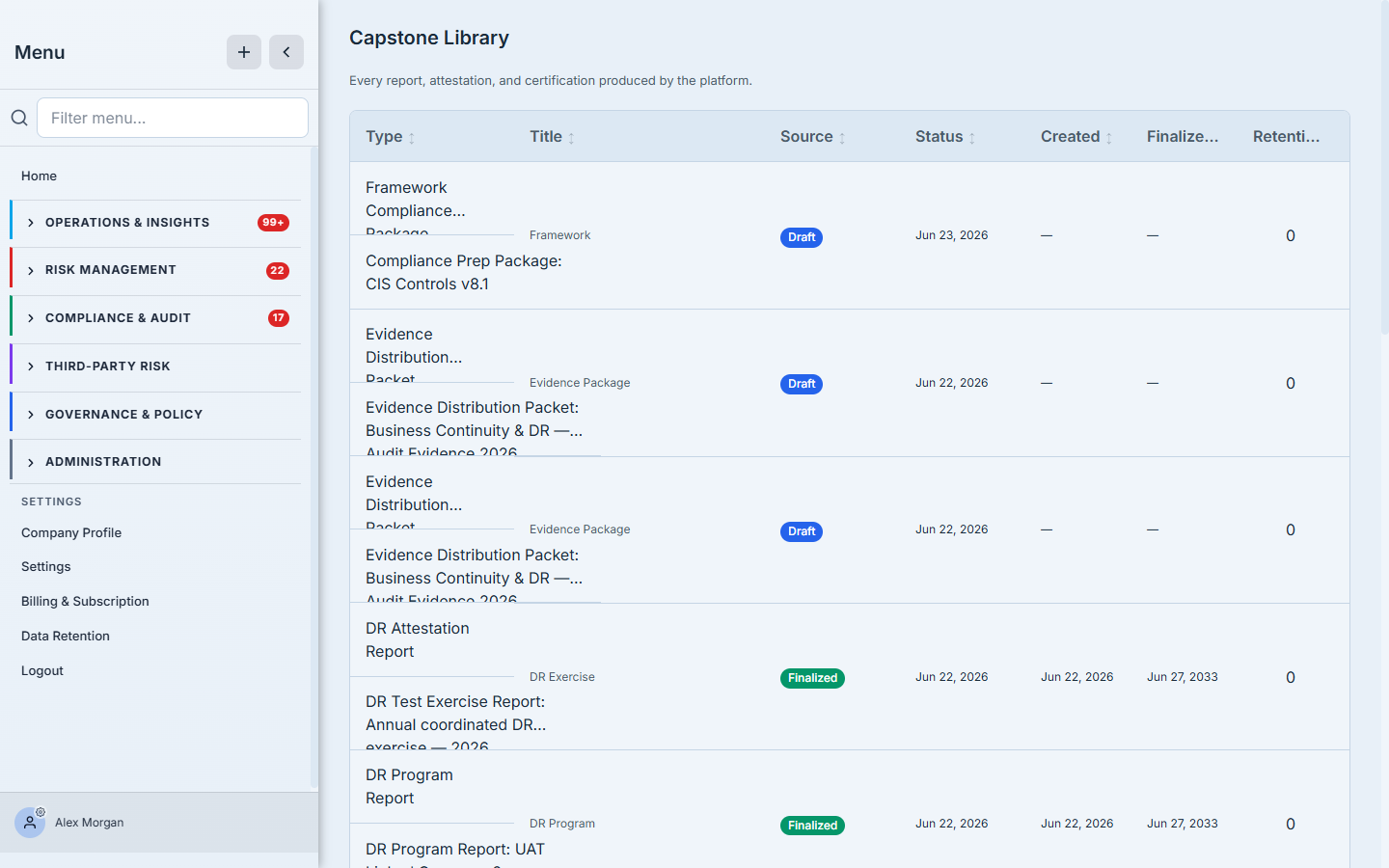1389x868 pixels.
Task: Sort table by Created column
Action: [x=1076, y=137]
